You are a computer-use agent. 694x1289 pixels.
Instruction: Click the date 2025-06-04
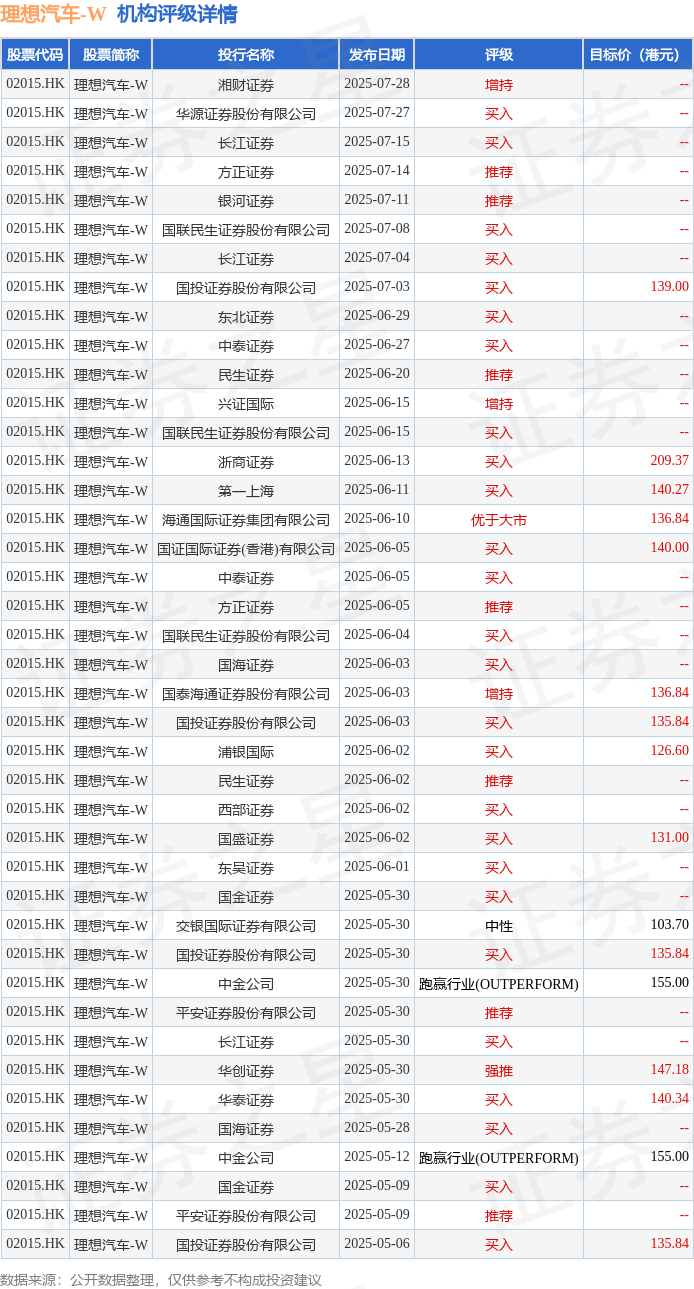pyautogui.click(x=377, y=635)
